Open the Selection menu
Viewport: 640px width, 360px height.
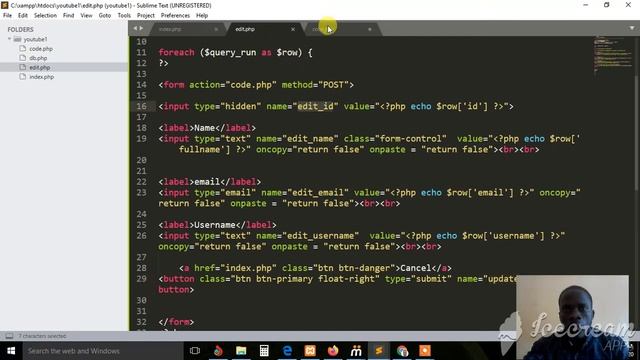[x=45, y=15]
